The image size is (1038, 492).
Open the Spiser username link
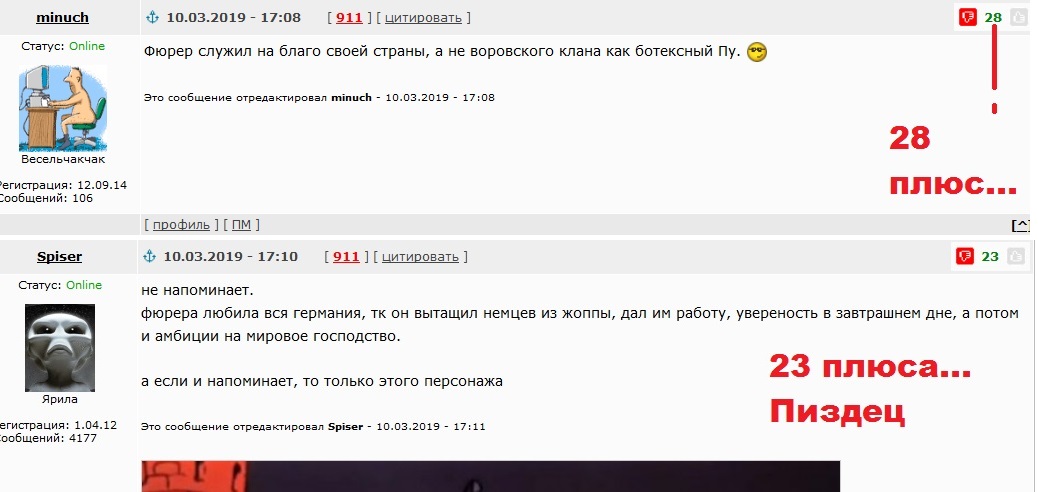coord(60,257)
